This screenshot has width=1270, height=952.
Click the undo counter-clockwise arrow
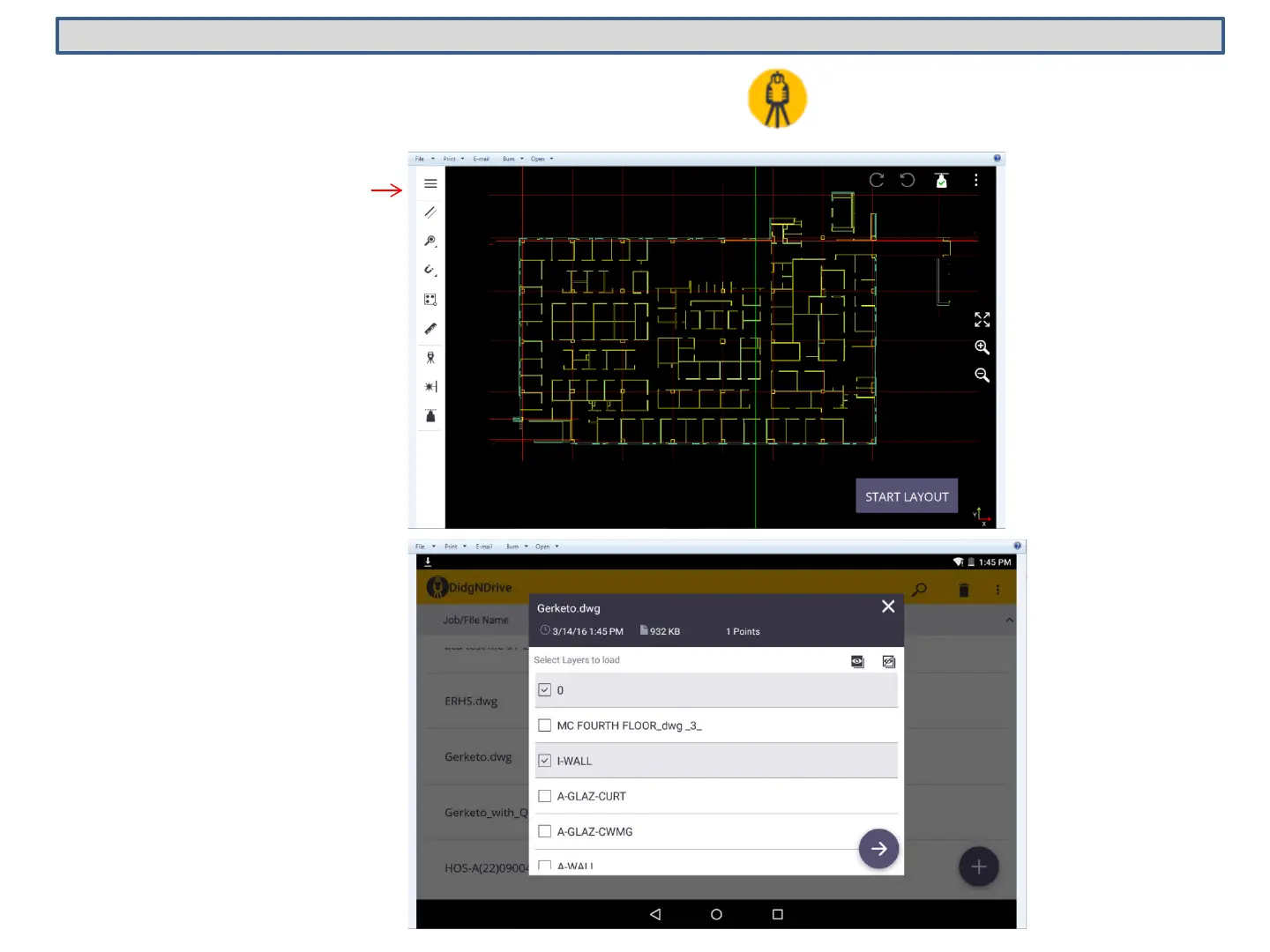[908, 180]
